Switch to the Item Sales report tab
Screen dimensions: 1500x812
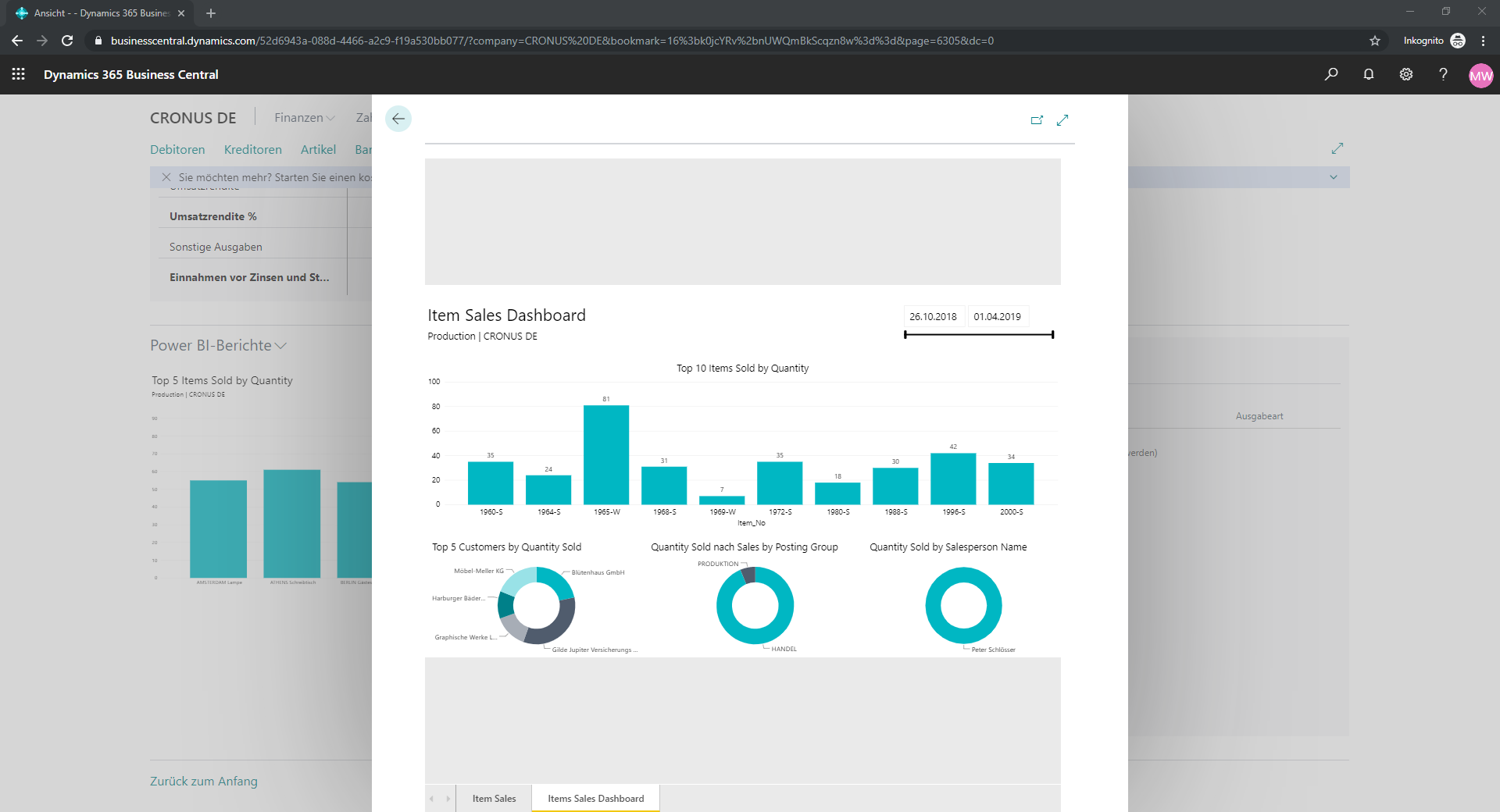pyautogui.click(x=494, y=799)
